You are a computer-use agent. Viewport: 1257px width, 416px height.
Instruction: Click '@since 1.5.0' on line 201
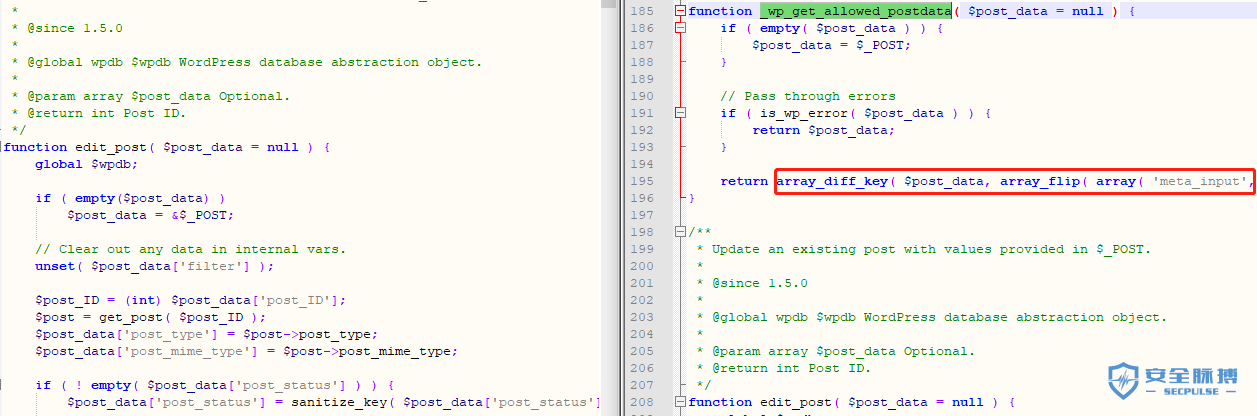click(x=760, y=283)
